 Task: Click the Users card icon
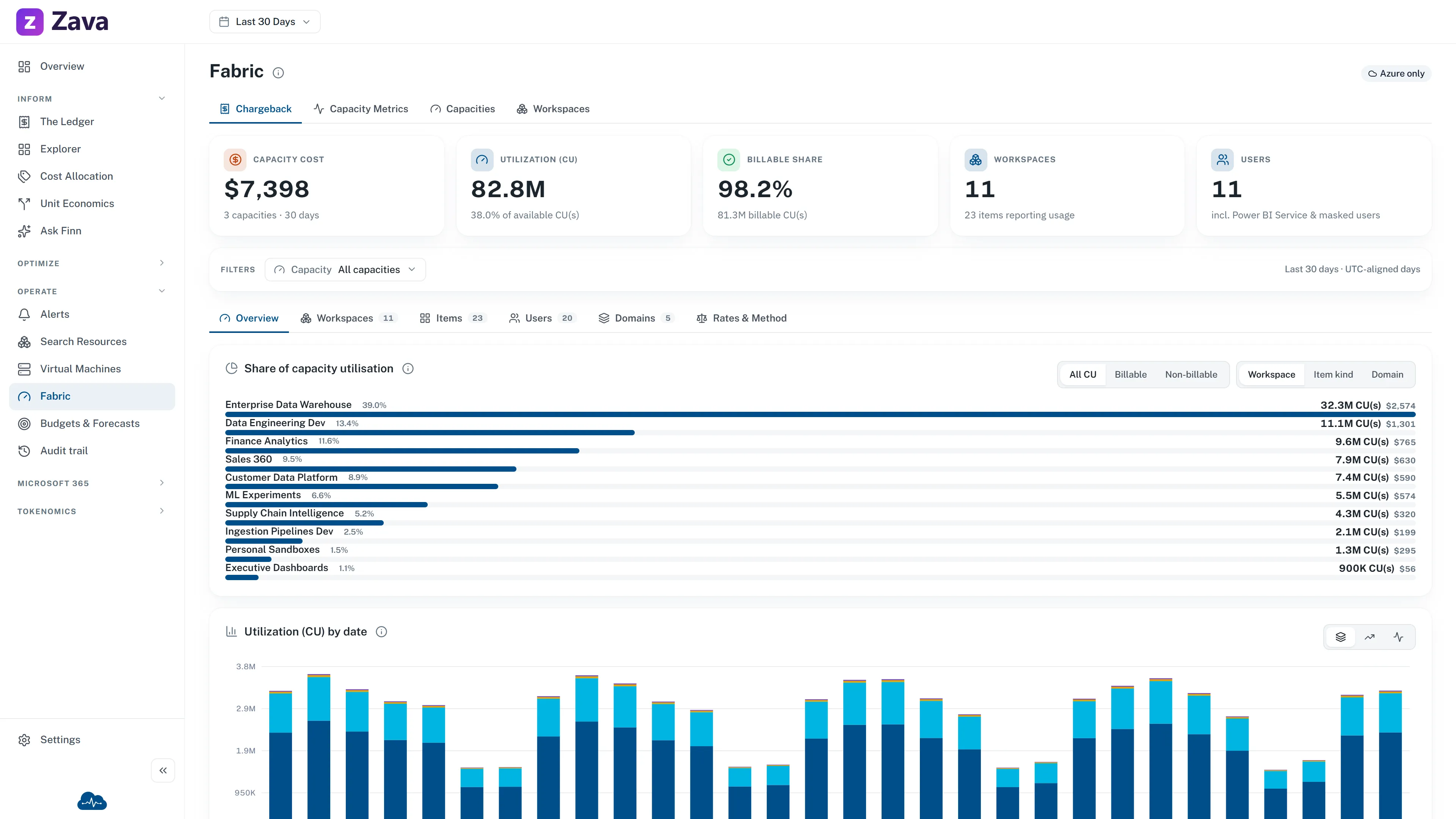point(1222,159)
